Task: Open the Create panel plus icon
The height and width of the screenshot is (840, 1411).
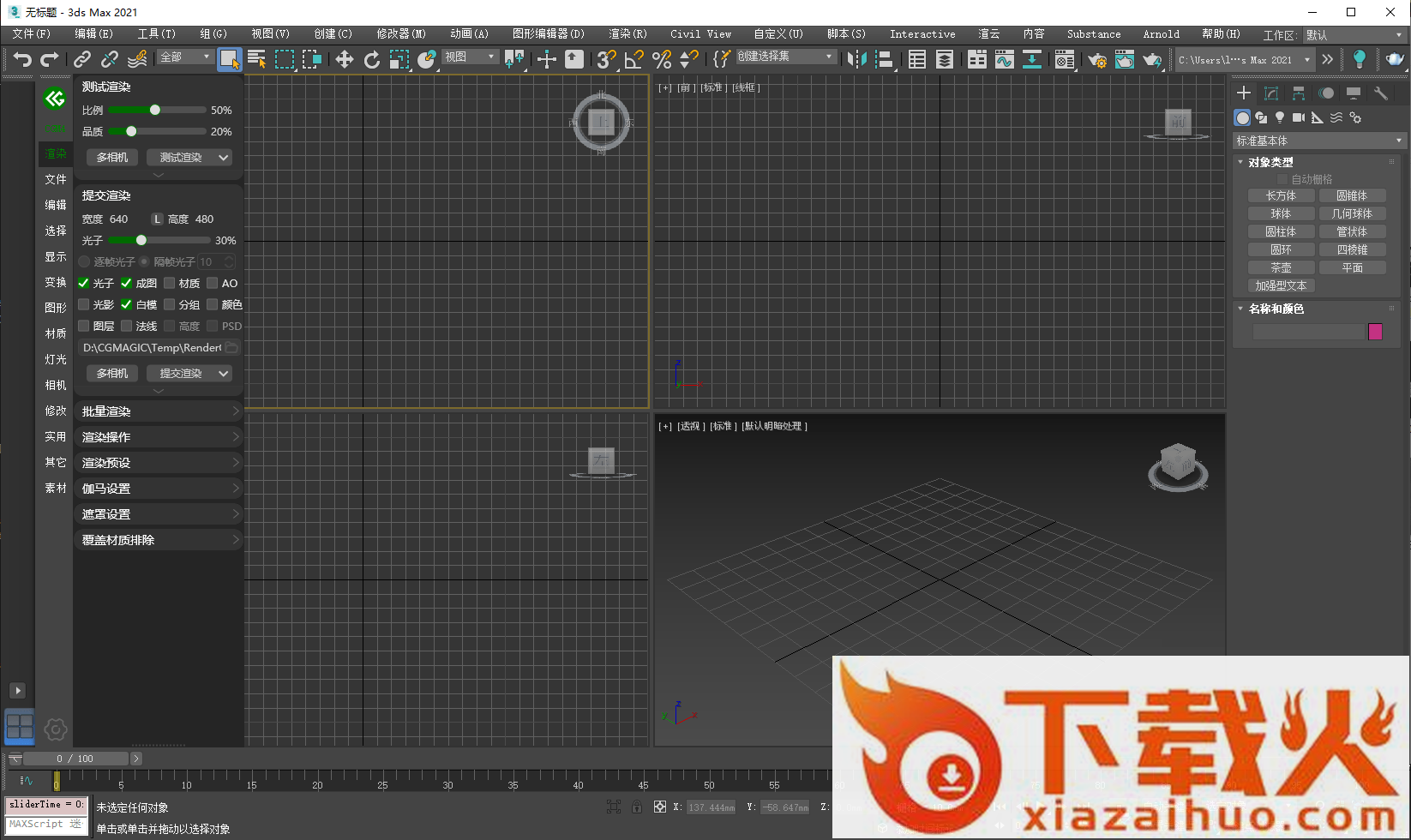Action: click(1244, 93)
